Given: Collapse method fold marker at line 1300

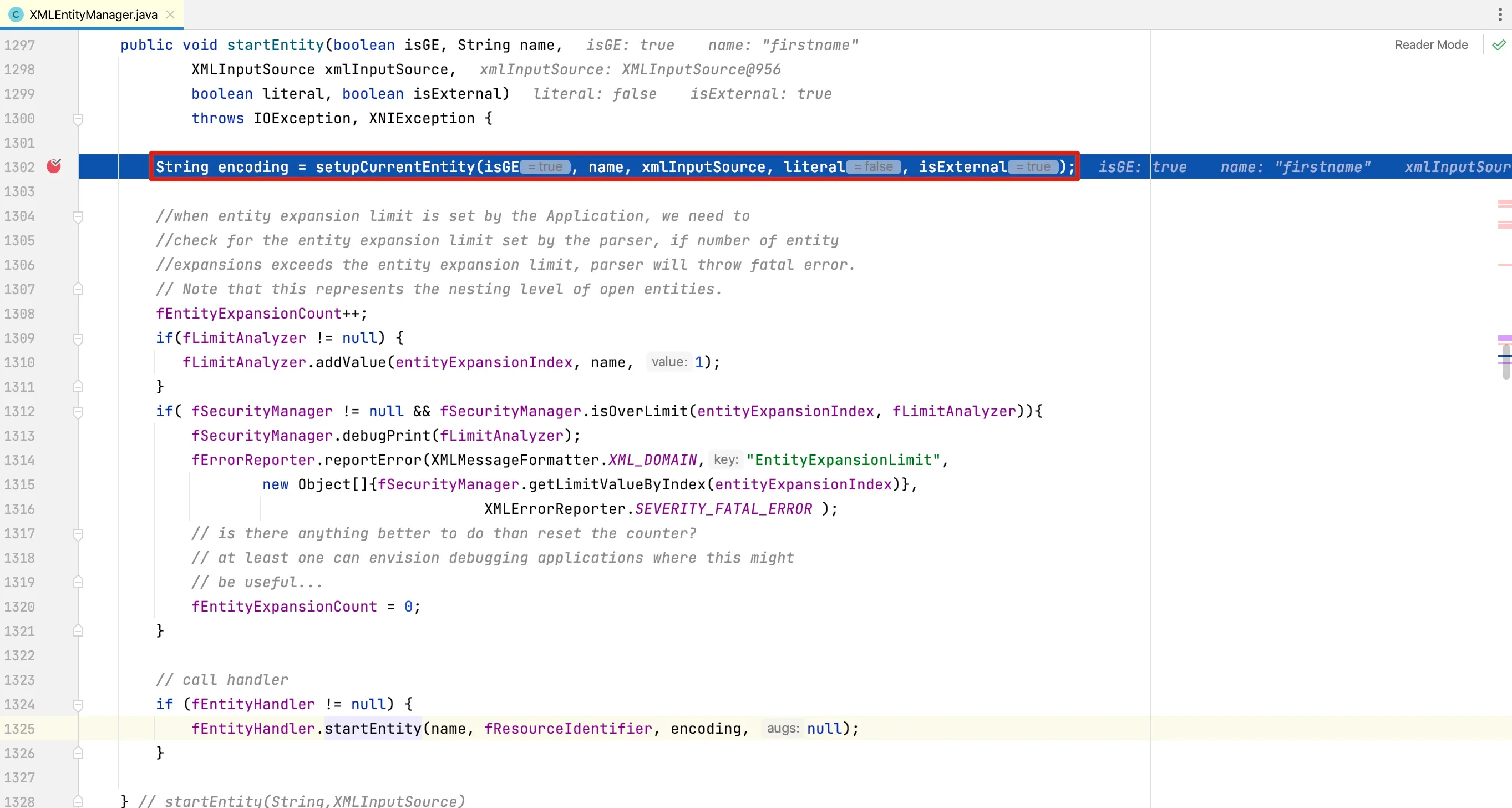Looking at the screenshot, I should click(78, 119).
